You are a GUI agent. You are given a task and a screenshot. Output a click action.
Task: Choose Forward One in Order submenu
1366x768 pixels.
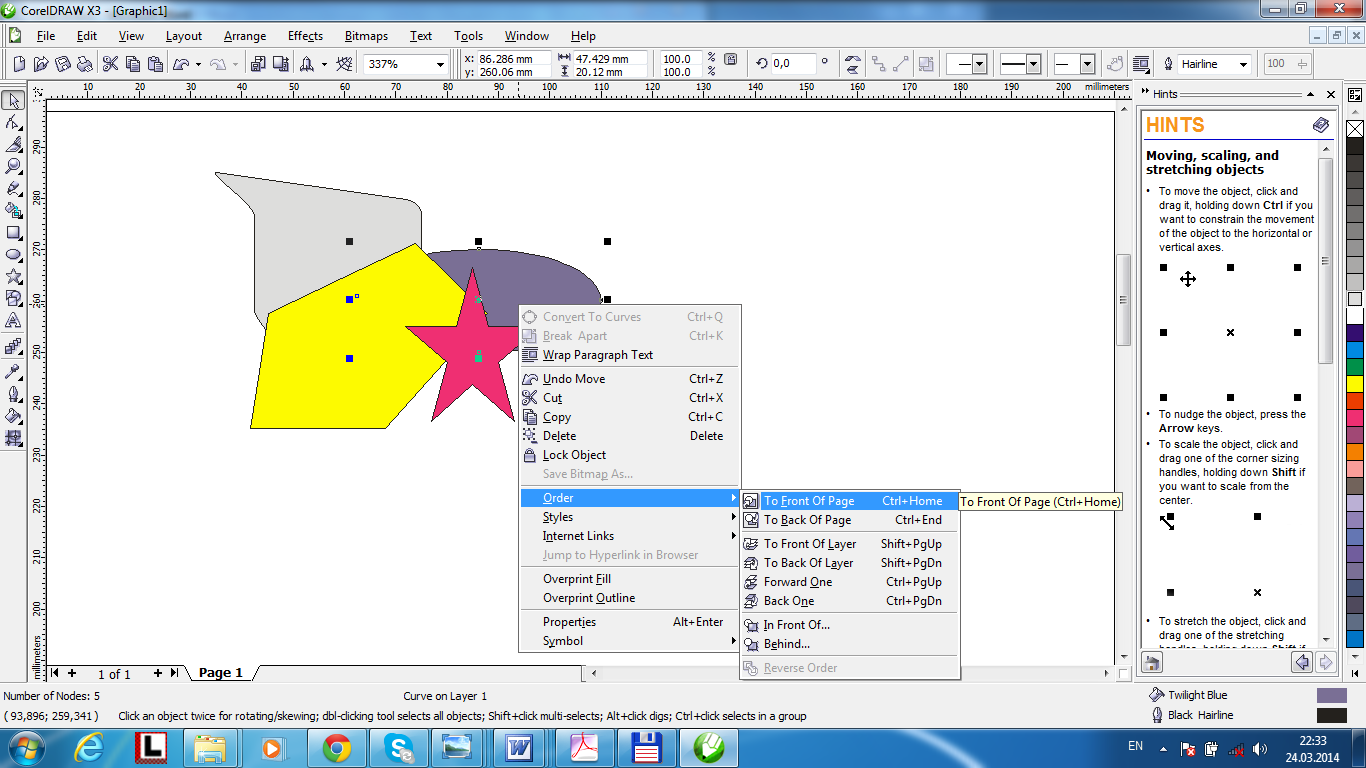click(849, 582)
